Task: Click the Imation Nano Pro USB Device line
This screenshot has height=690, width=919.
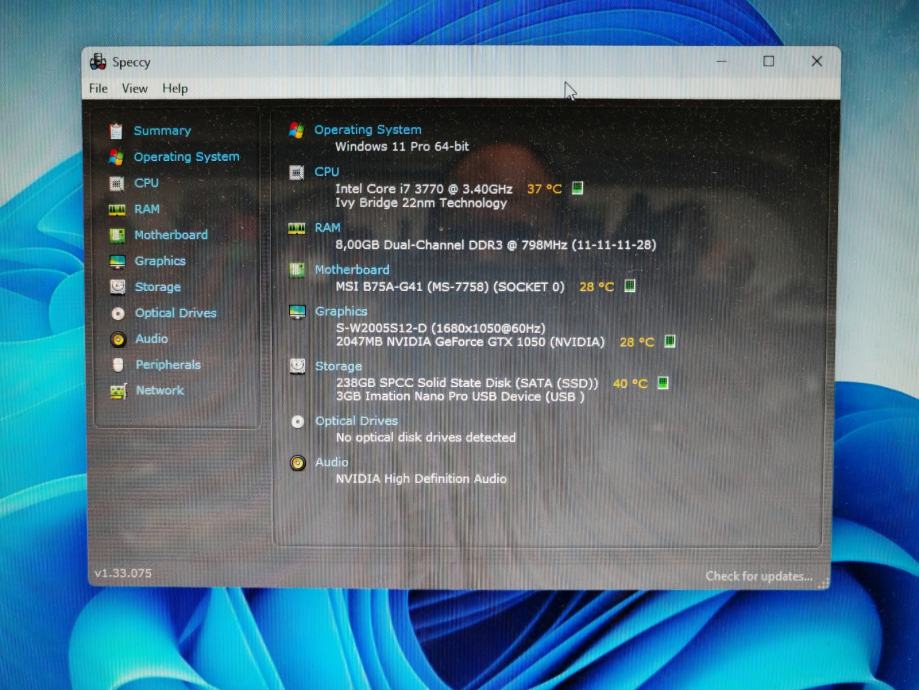Action: [x=460, y=397]
